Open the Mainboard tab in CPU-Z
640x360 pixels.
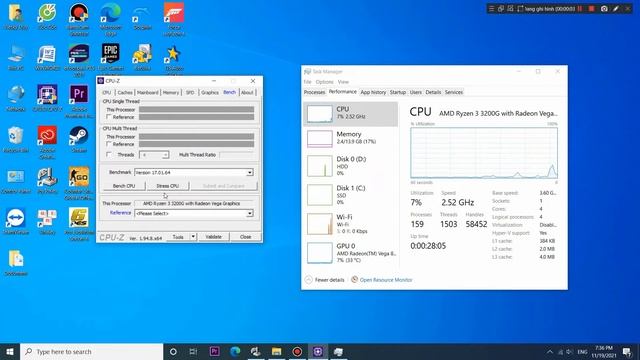(x=147, y=93)
